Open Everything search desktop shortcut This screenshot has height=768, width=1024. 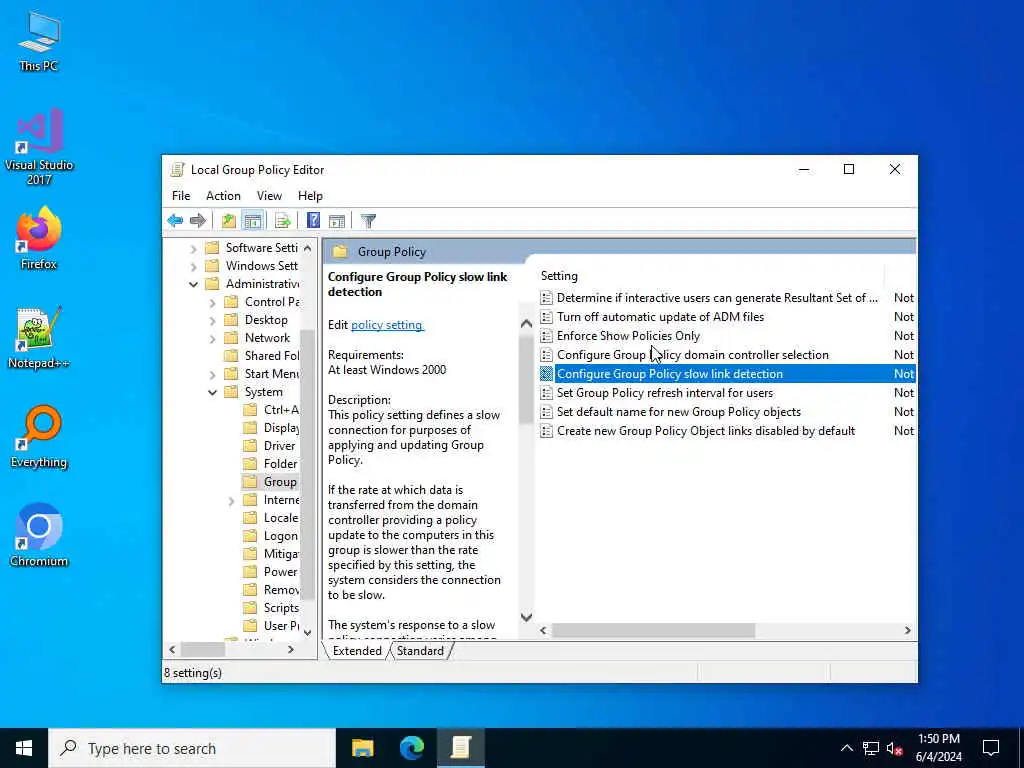tap(39, 437)
